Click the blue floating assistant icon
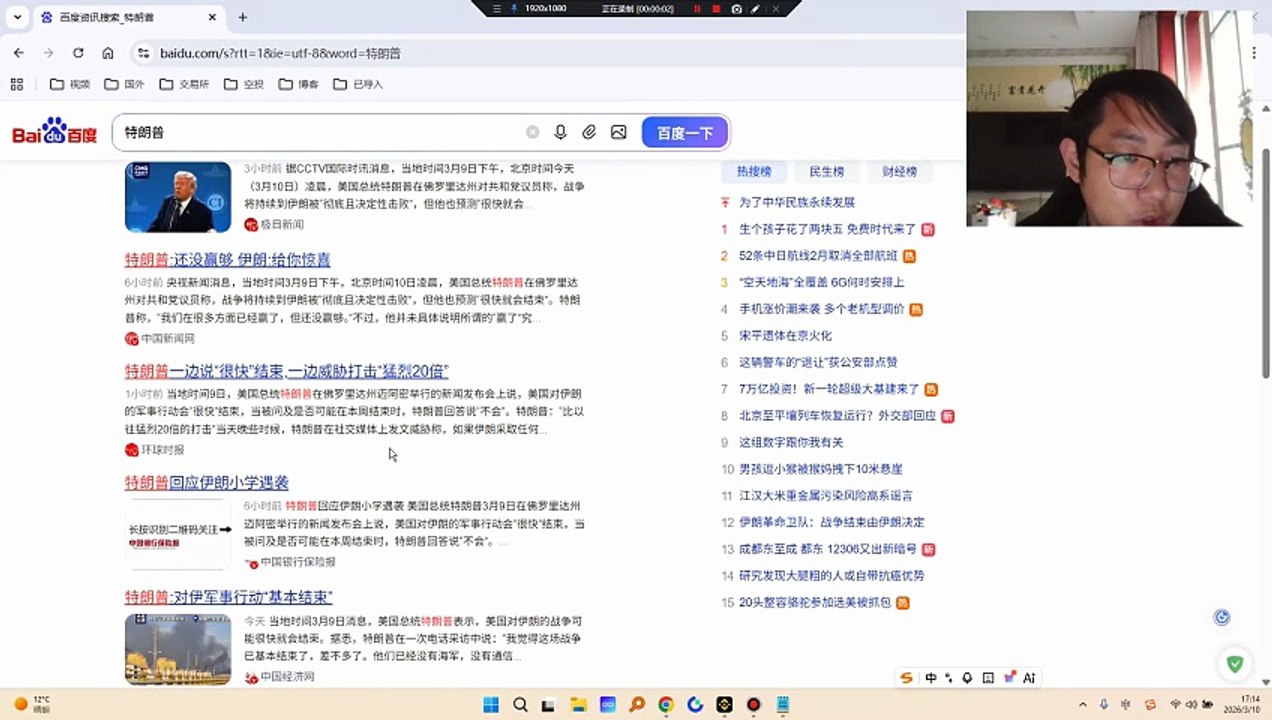The image size is (1272, 720). pos(1221,617)
